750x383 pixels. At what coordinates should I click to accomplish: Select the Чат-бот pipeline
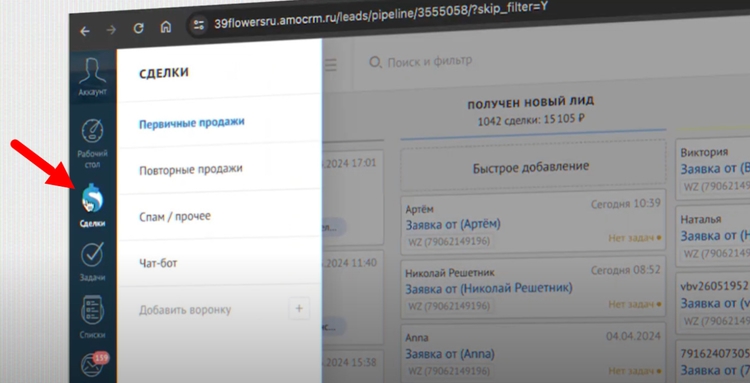(158, 263)
